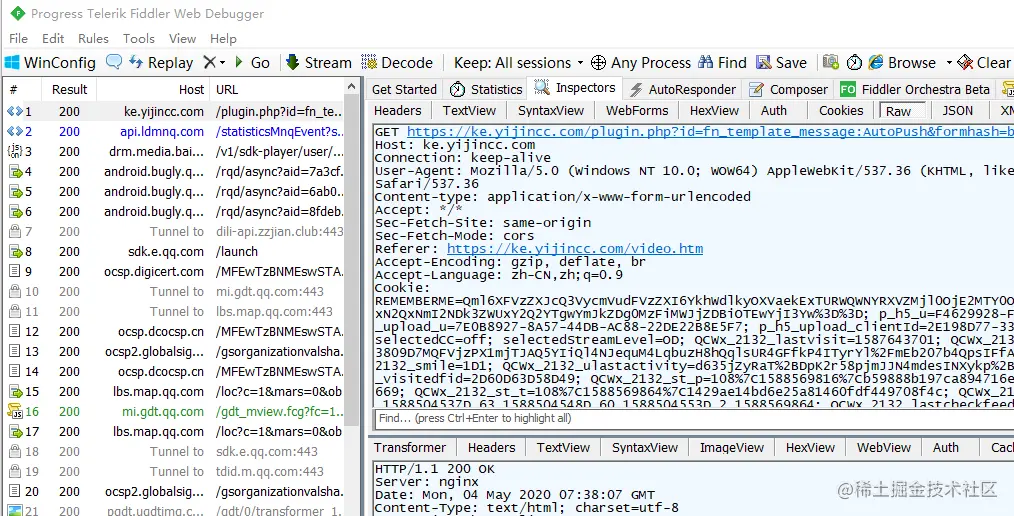Select the response ImageView tab

[x=732, y=447]
